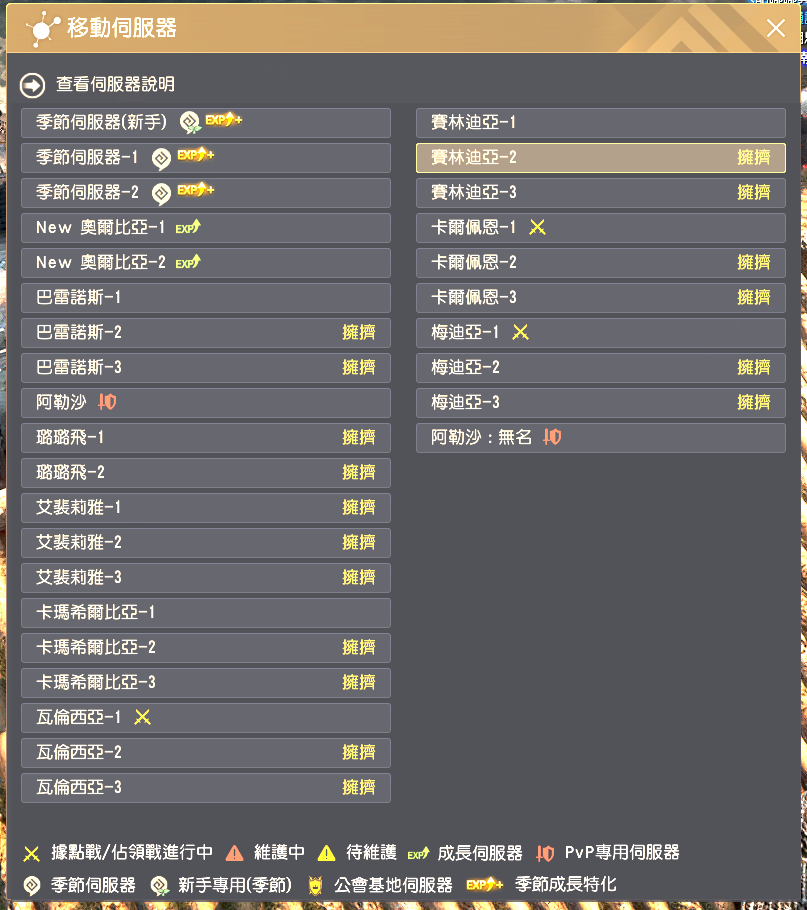Click the EXP+ icon on 季節伺服器-2
This screenshot has width=807, height=910.
coord(196,190)
